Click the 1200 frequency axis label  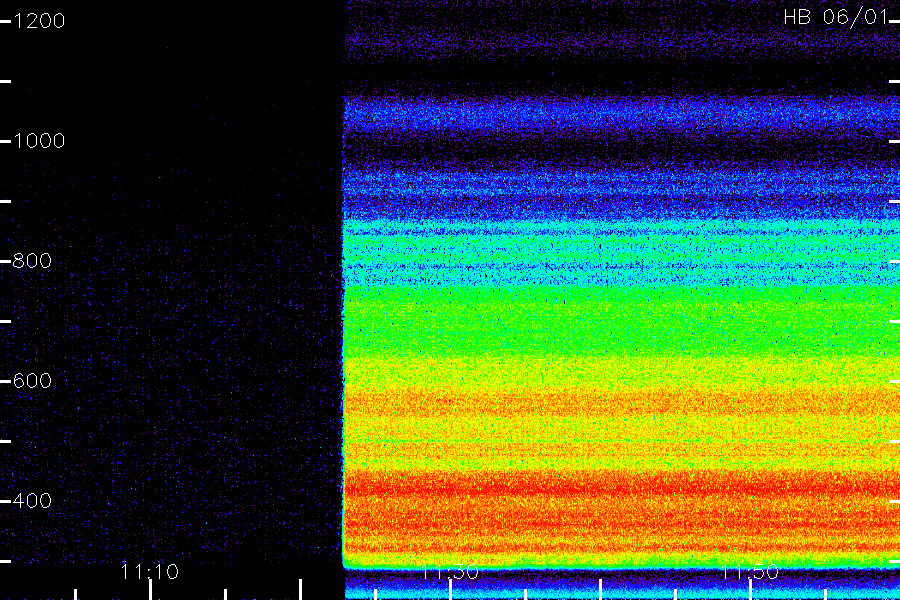38,21
